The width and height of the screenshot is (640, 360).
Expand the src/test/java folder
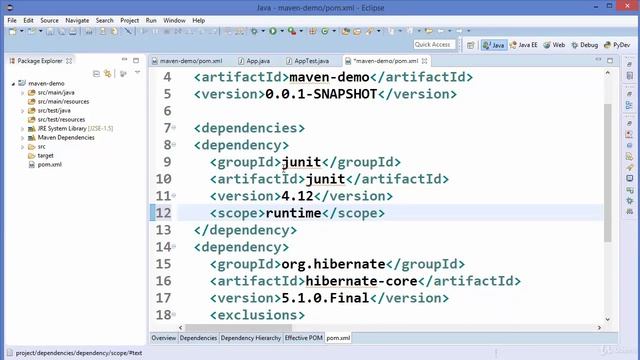[x=22, y=111]
